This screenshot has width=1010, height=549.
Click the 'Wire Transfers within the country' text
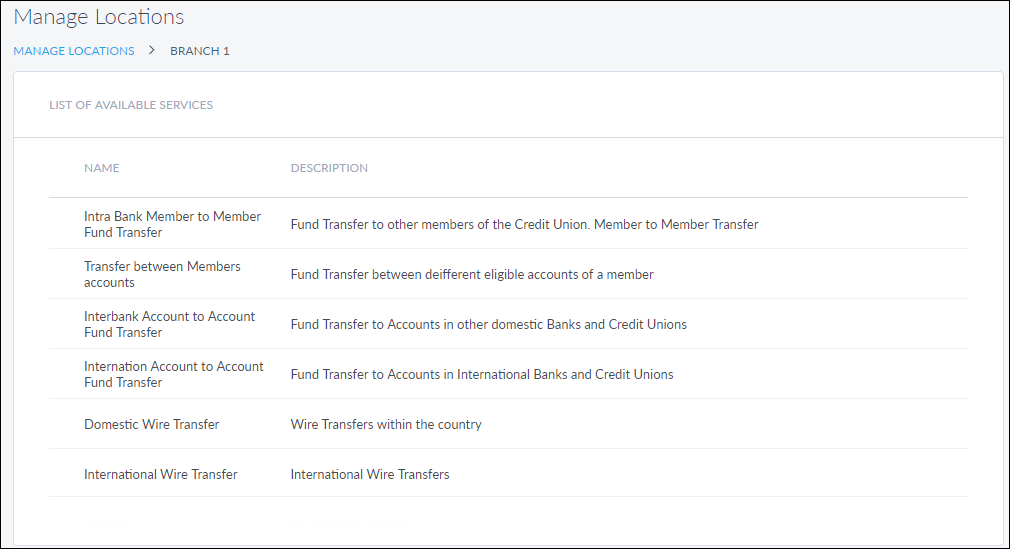point(386,424)
